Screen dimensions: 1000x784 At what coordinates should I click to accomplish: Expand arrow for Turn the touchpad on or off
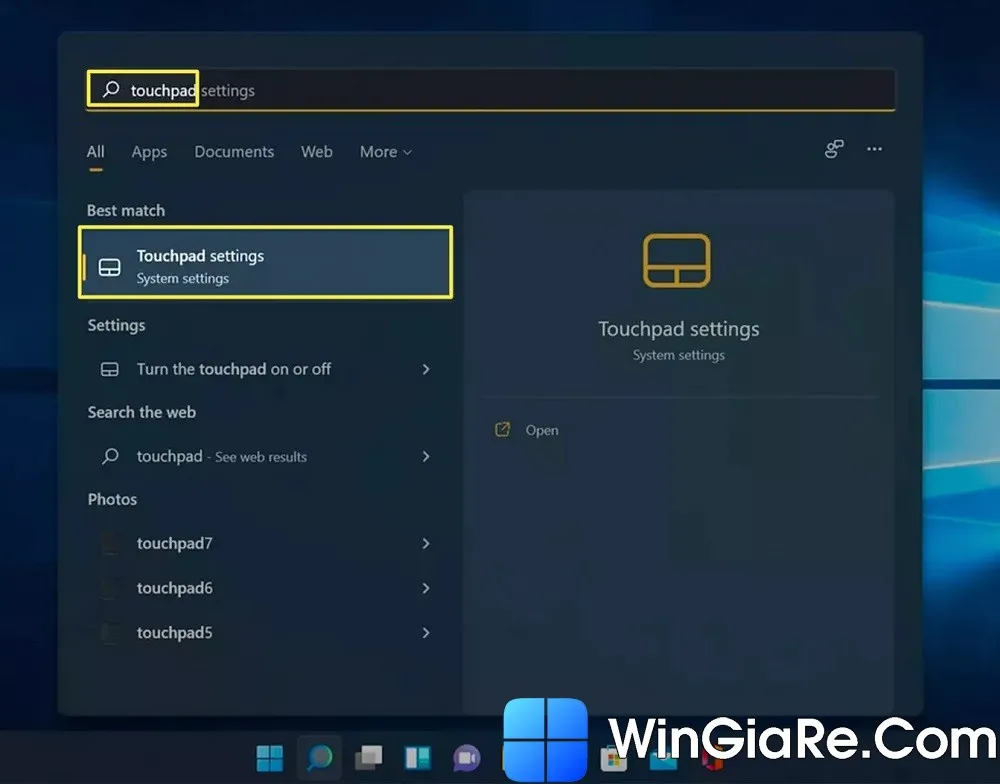426,370
